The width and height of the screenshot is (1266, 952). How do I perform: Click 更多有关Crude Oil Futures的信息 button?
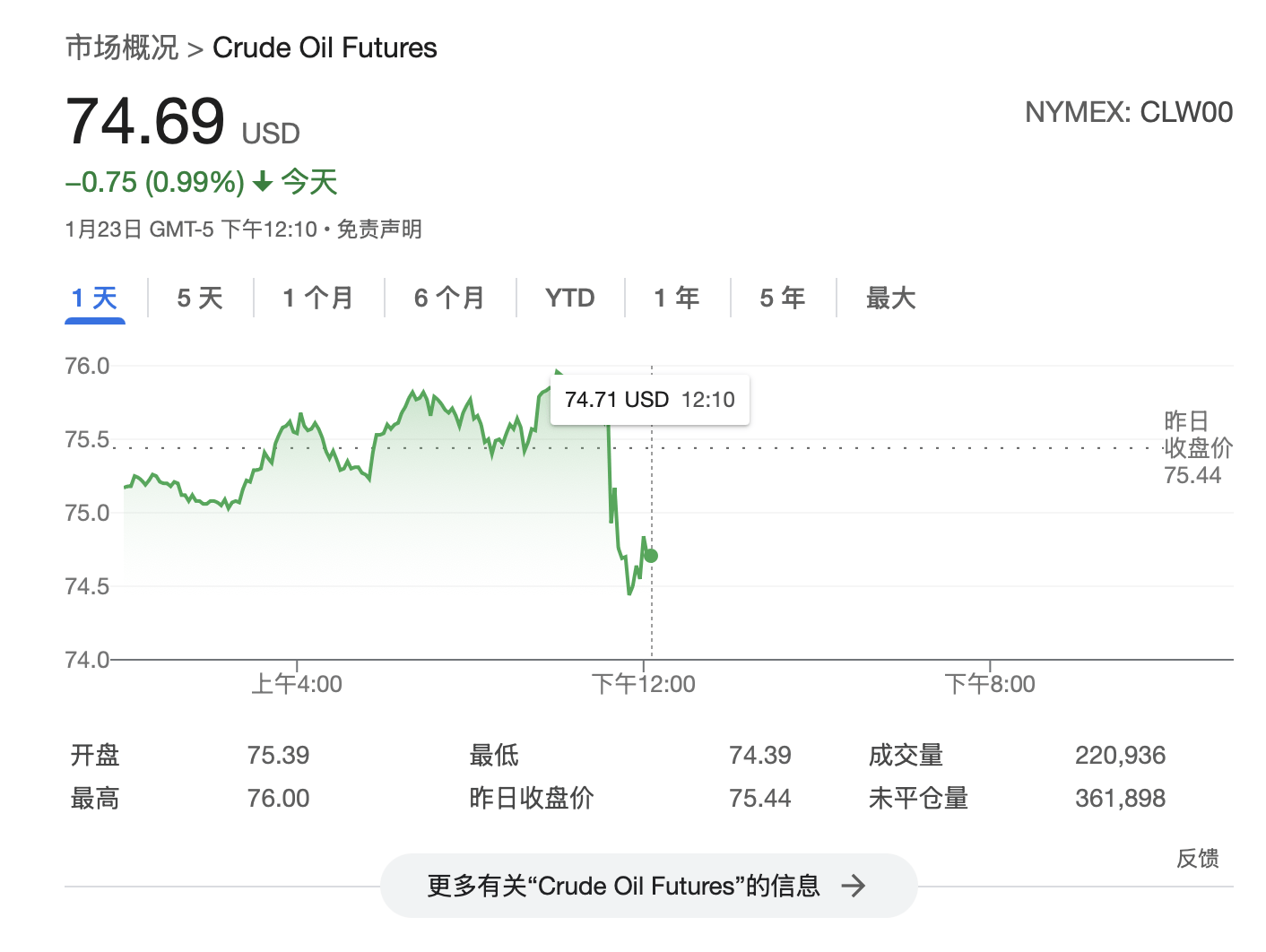(649, 886)
